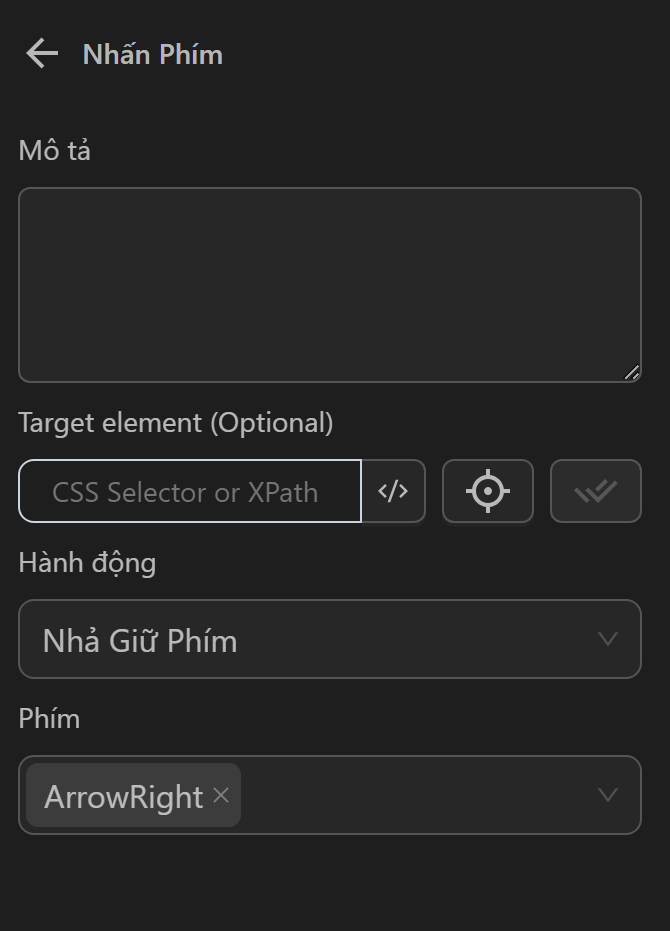Click the Target element (Optional) label
Screen dimensions: 670x931
coord(176,423)
